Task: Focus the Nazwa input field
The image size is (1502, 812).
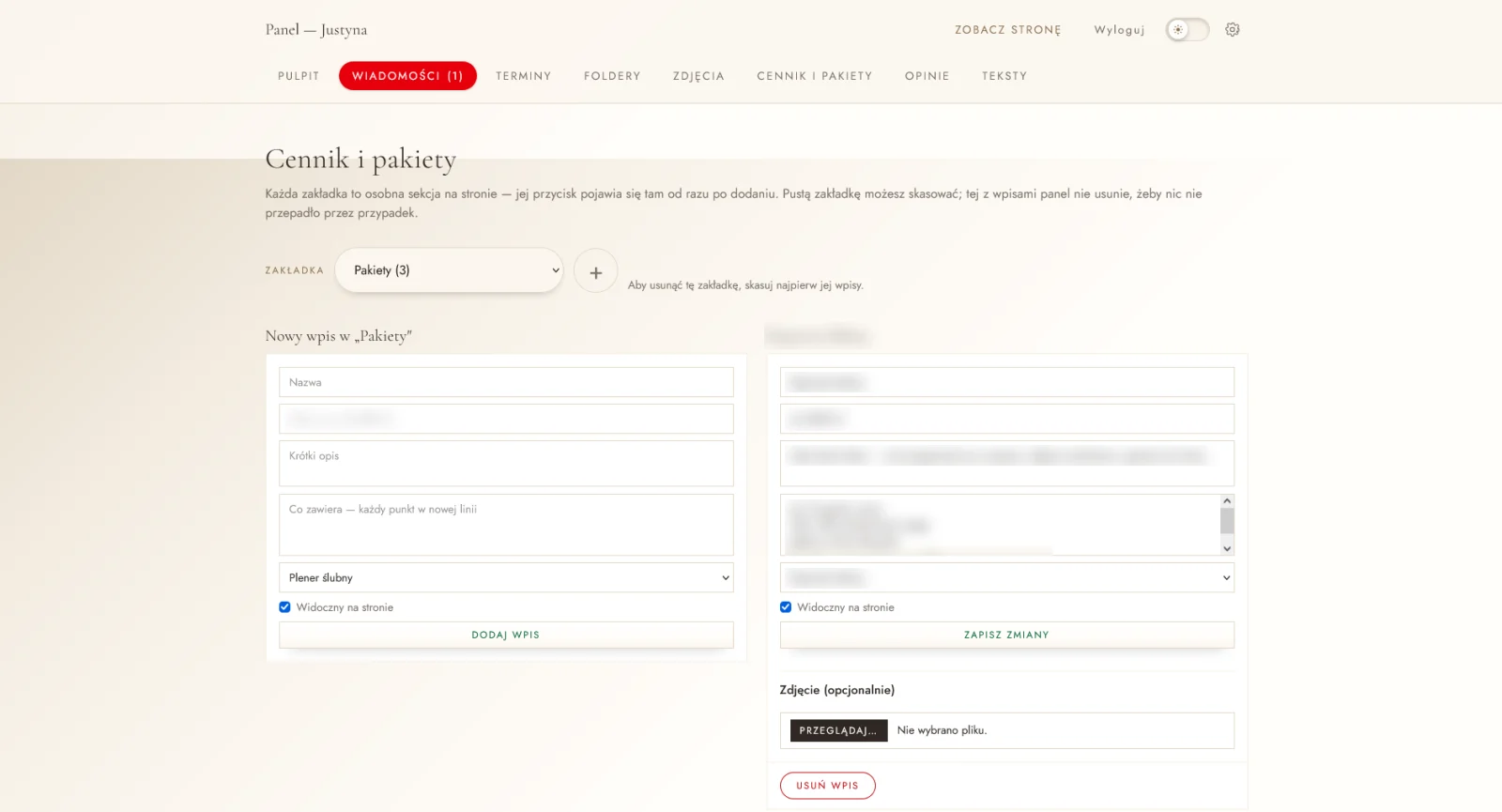Action: (506, 382)
